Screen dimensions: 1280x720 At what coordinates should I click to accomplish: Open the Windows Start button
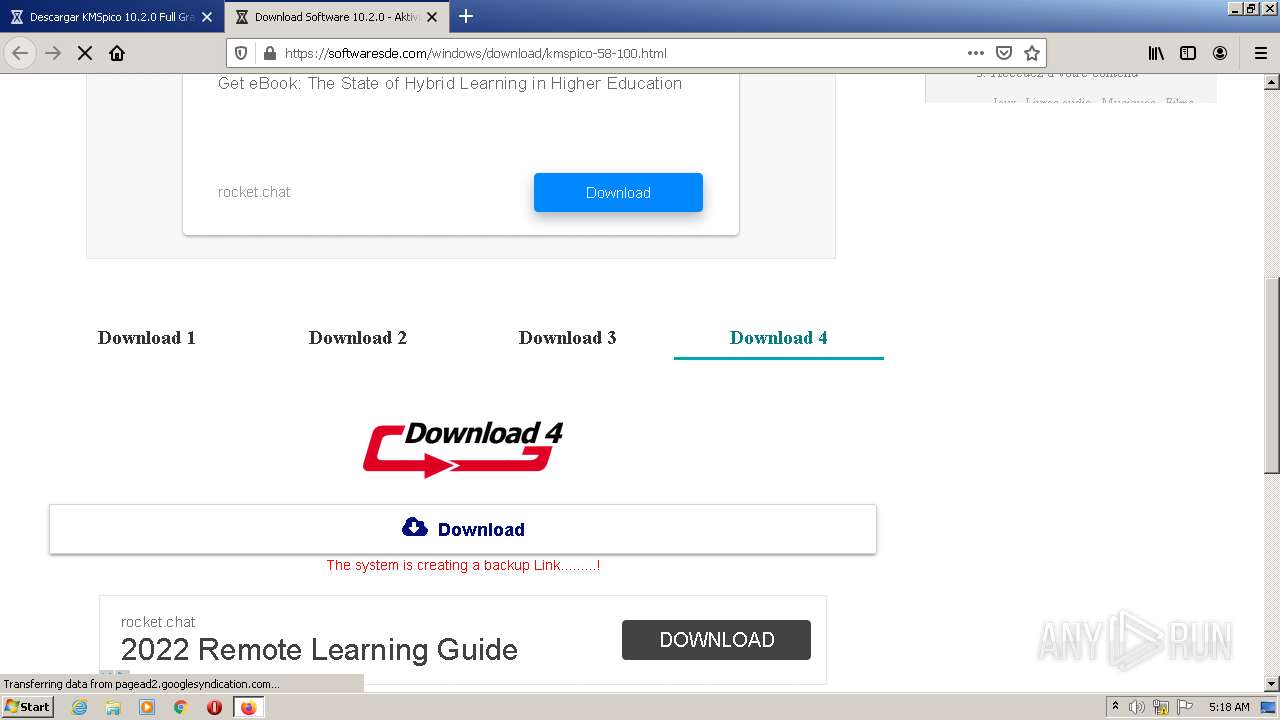click(x=27, y=706)
